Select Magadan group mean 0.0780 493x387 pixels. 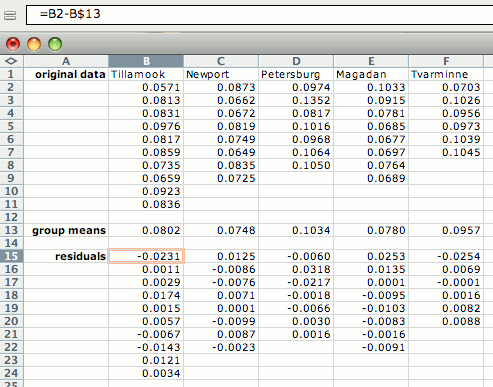pos(371,230)
